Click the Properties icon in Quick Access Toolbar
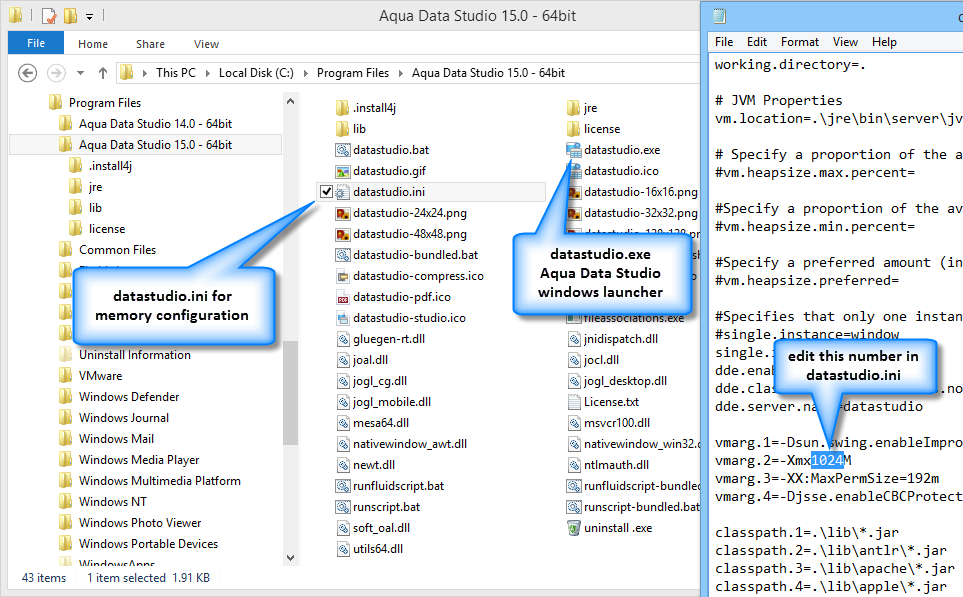 pyautogui.click(x=48, y=16)
